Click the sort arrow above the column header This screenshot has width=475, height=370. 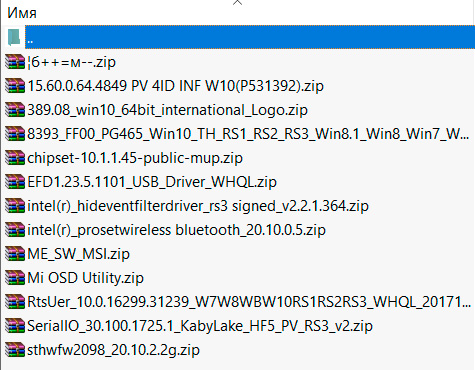[237, 3]
